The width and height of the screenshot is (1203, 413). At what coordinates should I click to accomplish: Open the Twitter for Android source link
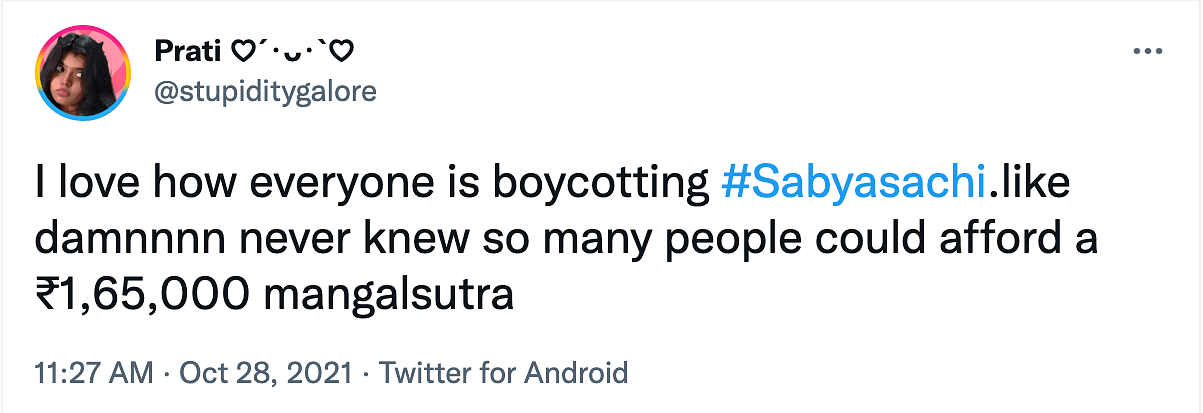[504, 374]
